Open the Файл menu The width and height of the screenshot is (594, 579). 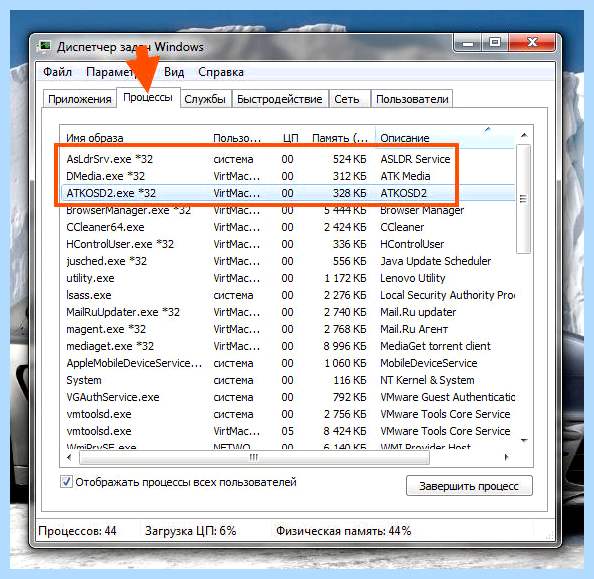(x=57, y=72)
